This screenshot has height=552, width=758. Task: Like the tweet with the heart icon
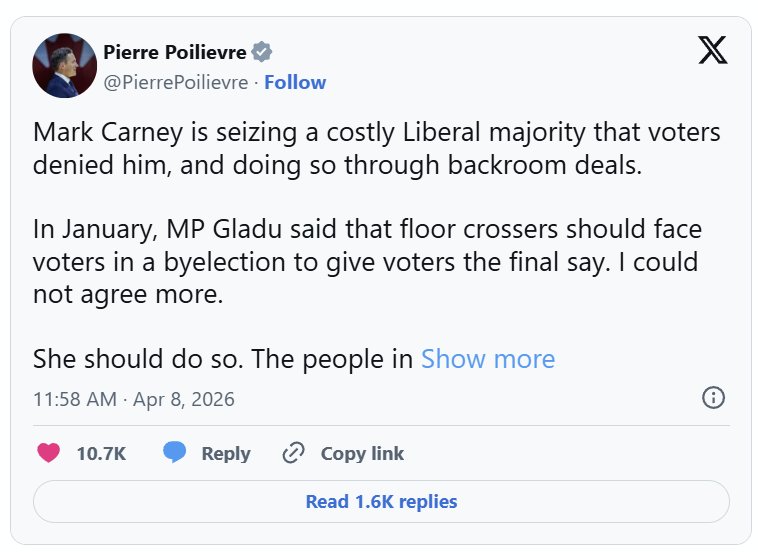pos(48,453)
